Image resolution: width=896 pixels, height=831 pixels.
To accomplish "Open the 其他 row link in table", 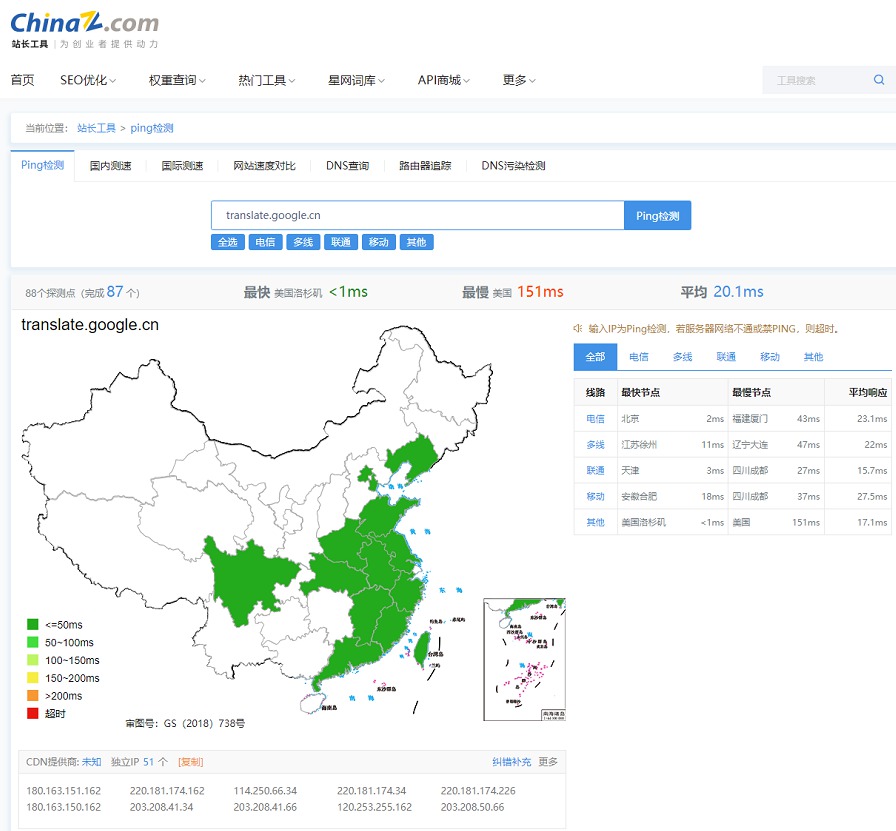I will (x=595, y=522).
